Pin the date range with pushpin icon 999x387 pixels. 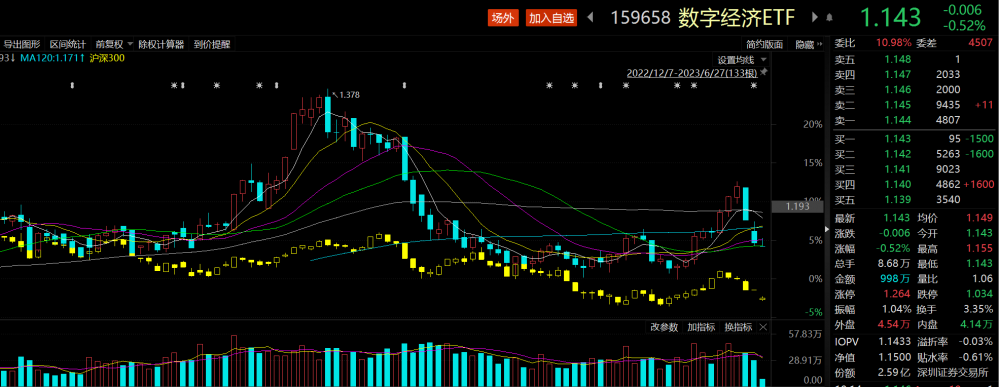tap(764, 73)
